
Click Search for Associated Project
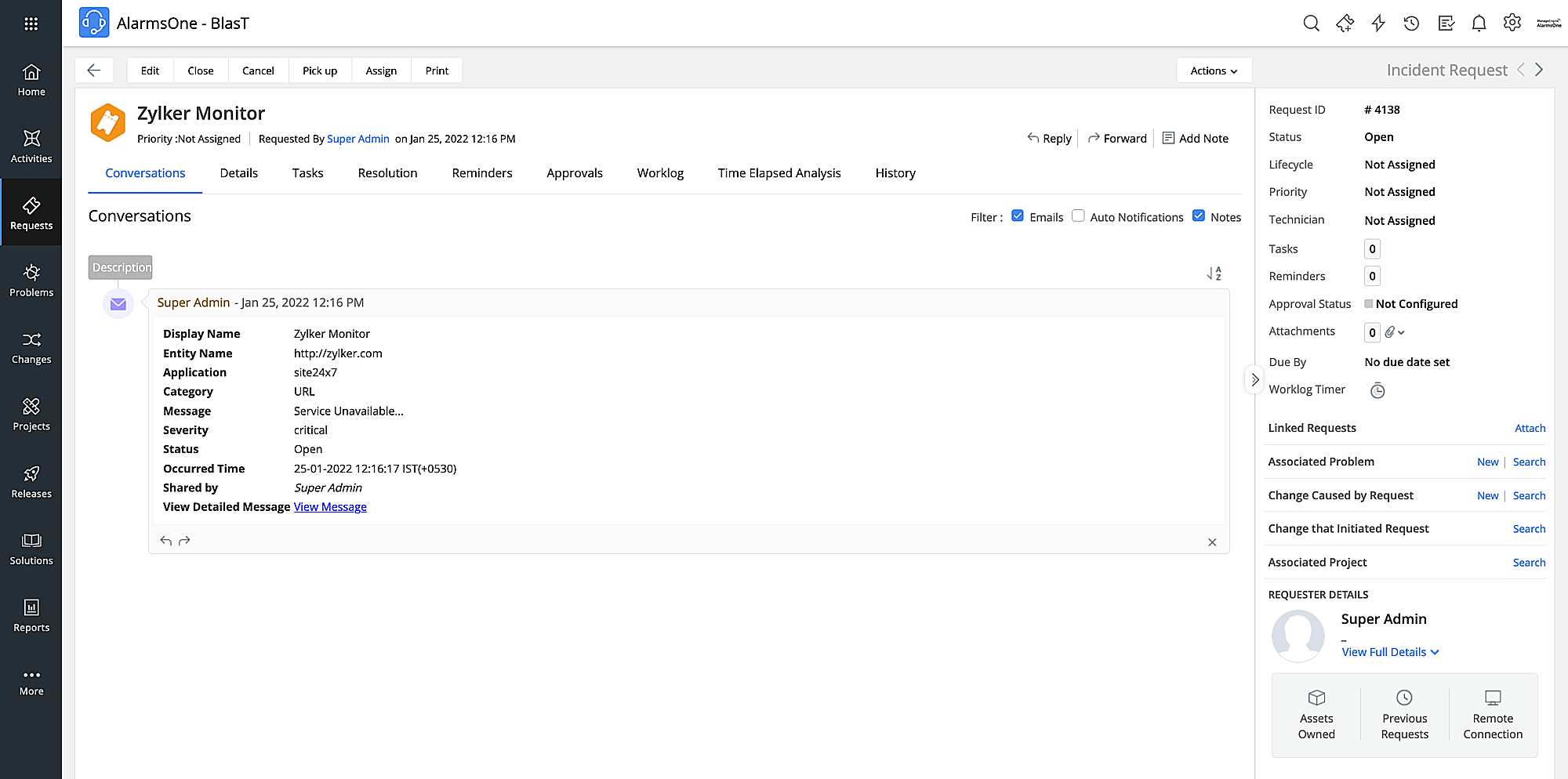[x=1529, y=563]
